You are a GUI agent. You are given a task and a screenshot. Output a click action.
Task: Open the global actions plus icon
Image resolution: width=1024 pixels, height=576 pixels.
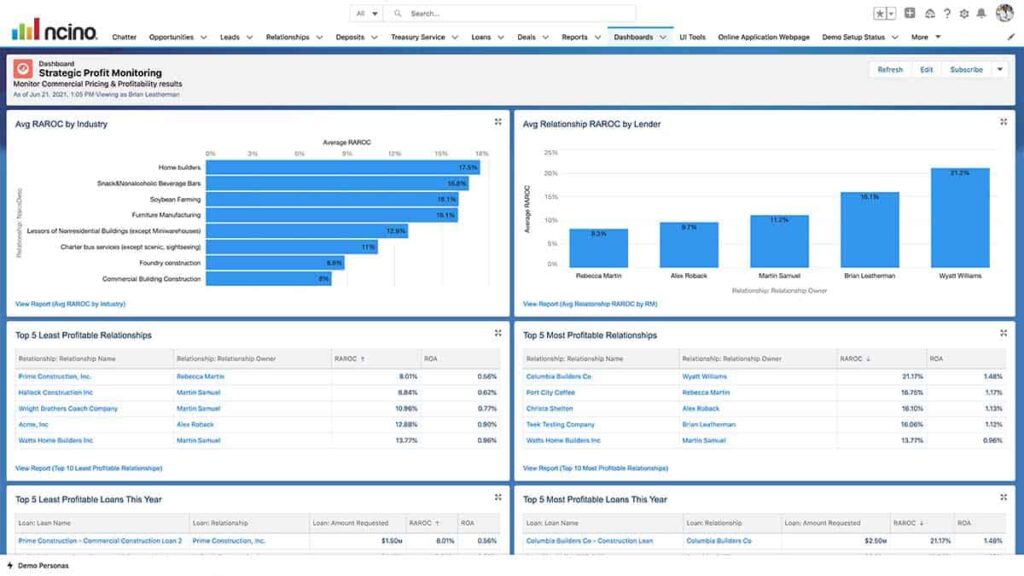910,13
